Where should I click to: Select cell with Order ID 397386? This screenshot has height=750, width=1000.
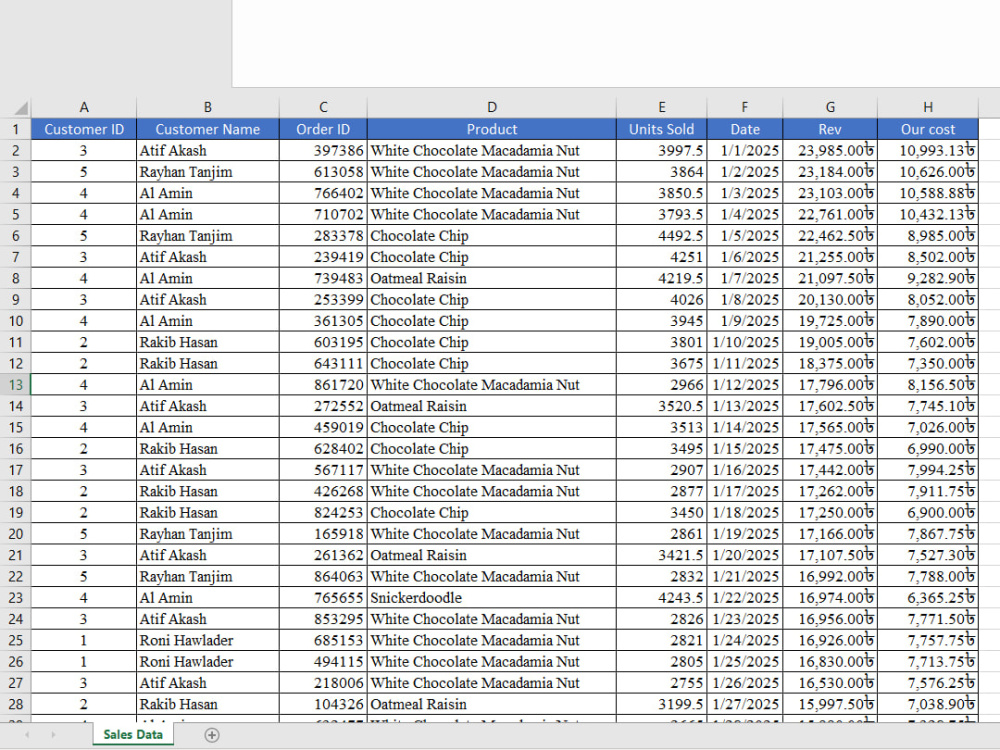[x=323, y=151]
